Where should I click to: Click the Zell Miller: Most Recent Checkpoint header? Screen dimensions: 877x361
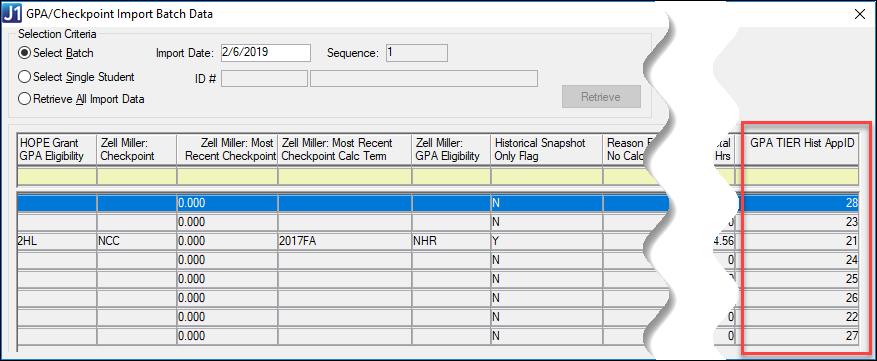point(227,150)
